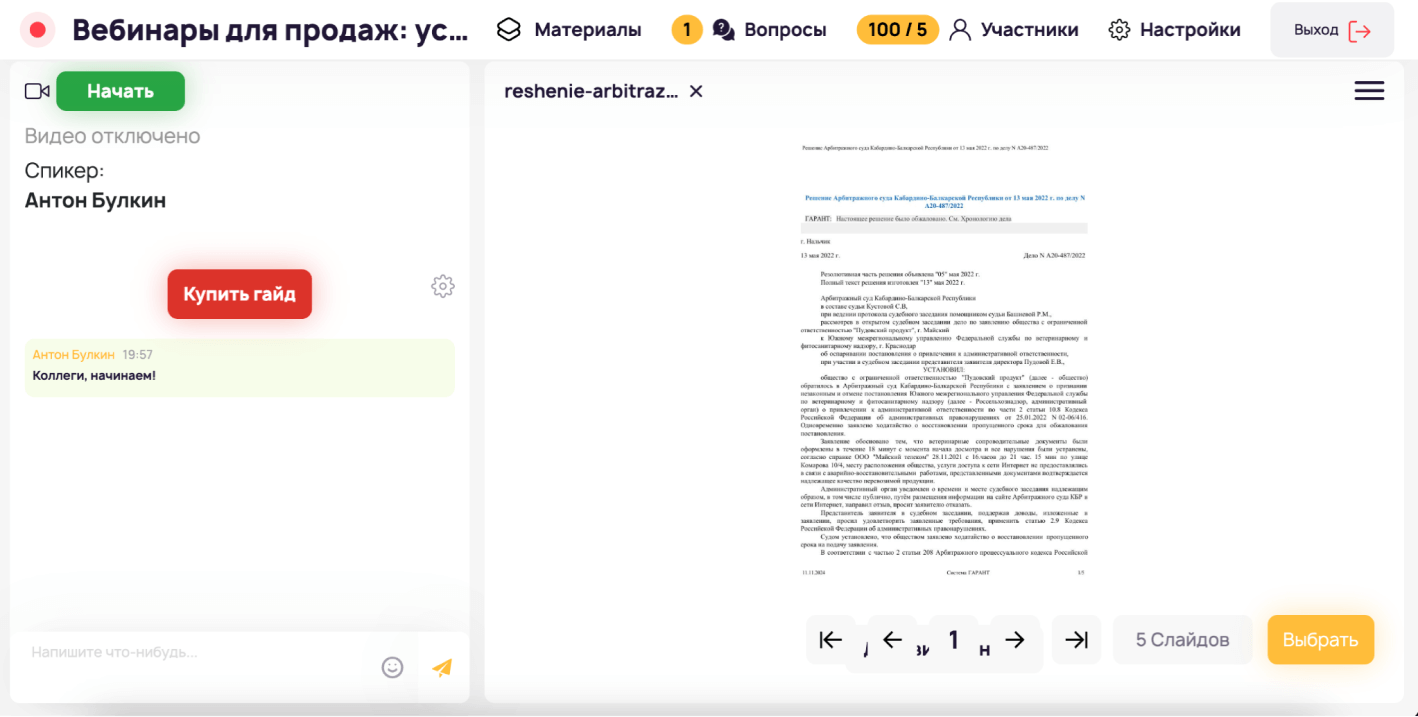
Task: Go to the first slide
Action: [831, 640]
